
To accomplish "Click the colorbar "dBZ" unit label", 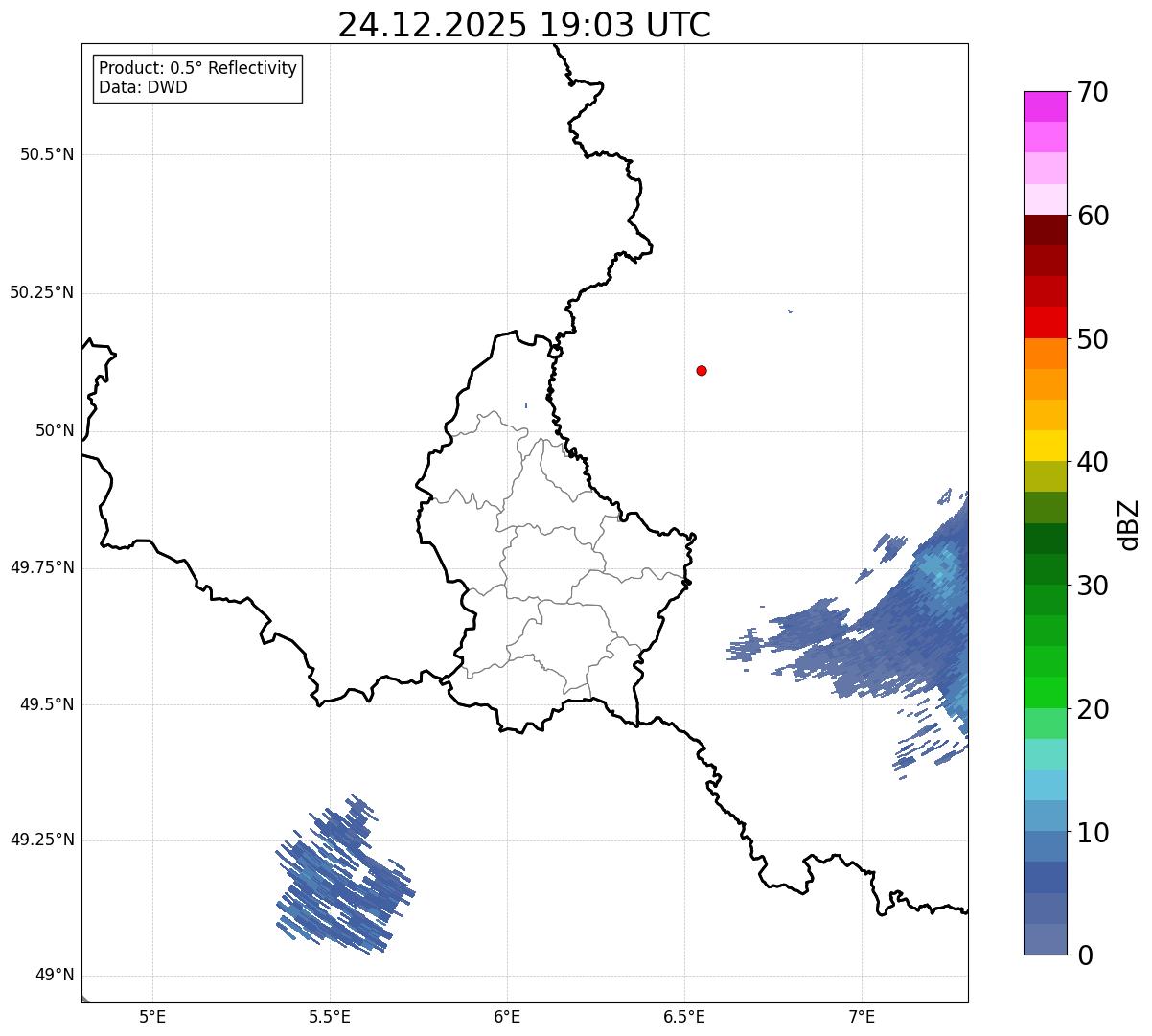I will [1129, 523].
